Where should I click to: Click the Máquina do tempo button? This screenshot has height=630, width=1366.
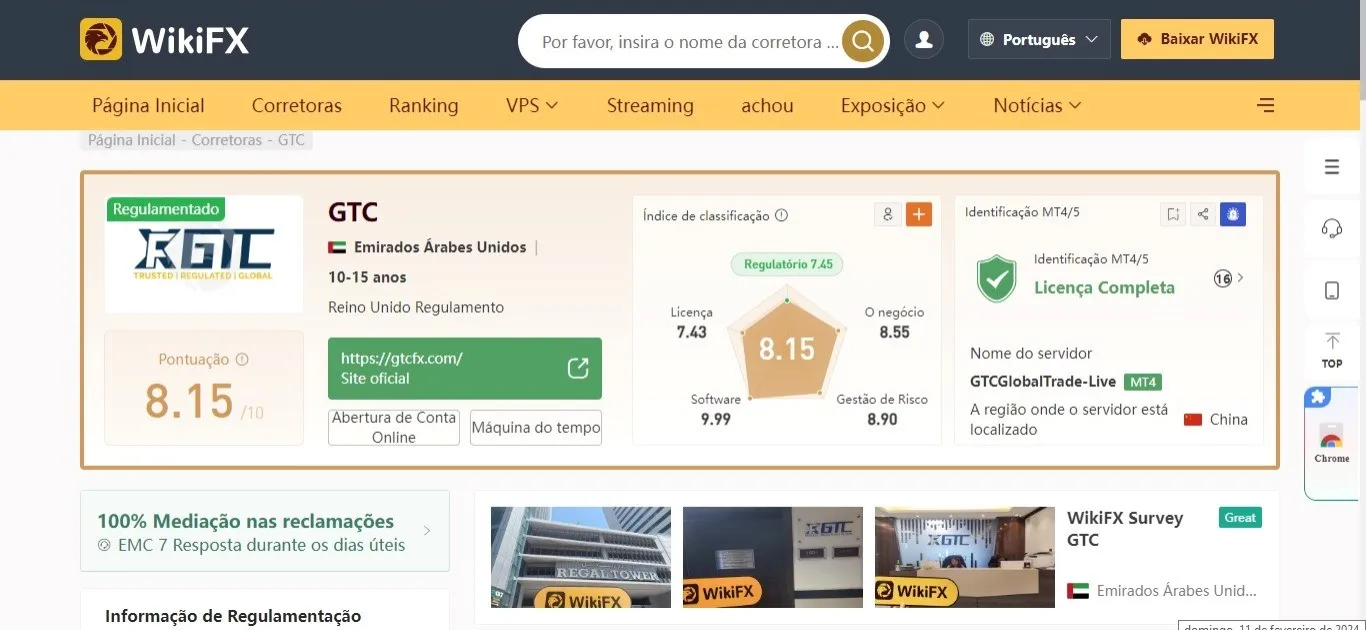tap(536, 427)
